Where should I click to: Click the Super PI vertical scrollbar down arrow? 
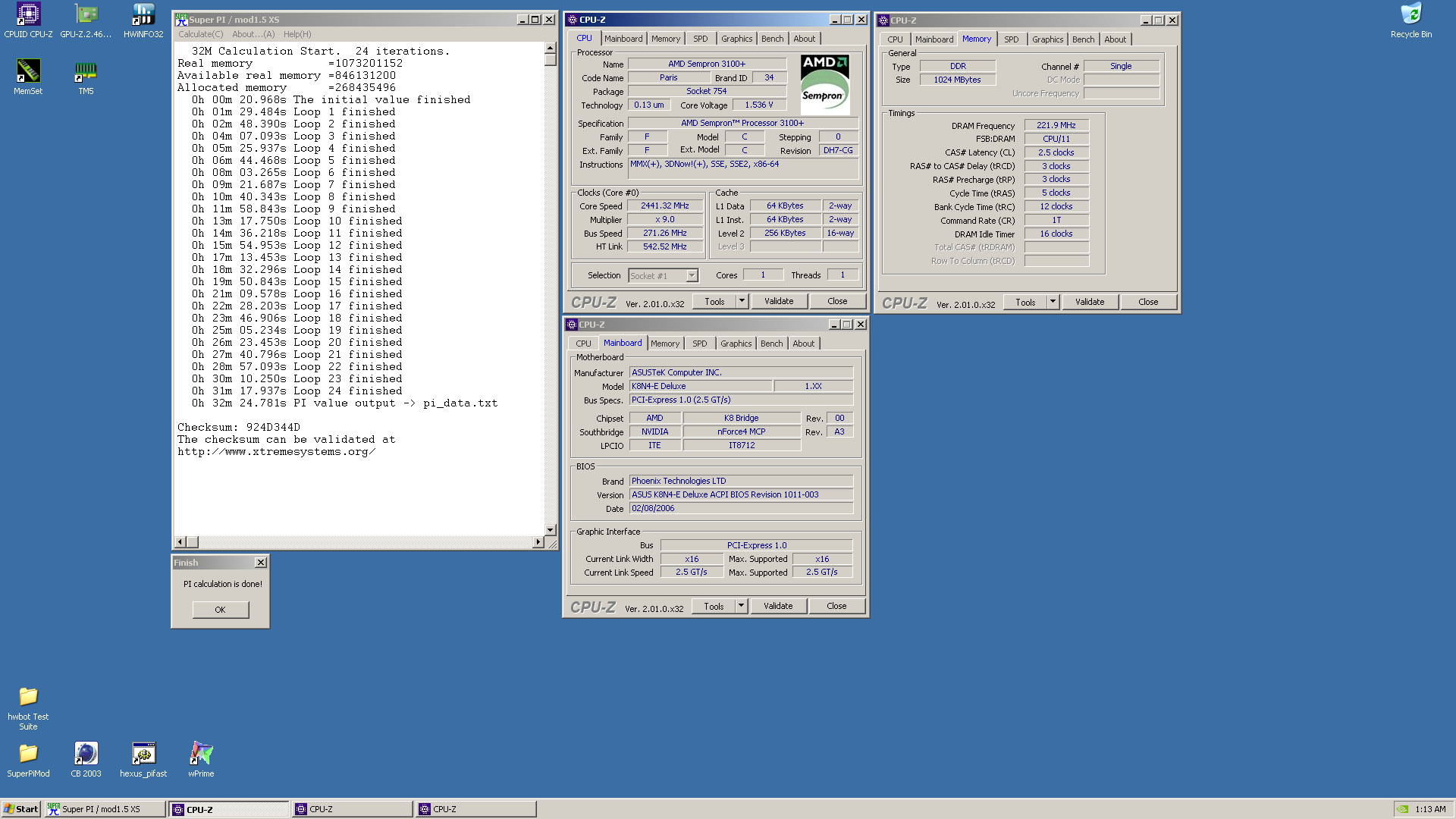551,530
